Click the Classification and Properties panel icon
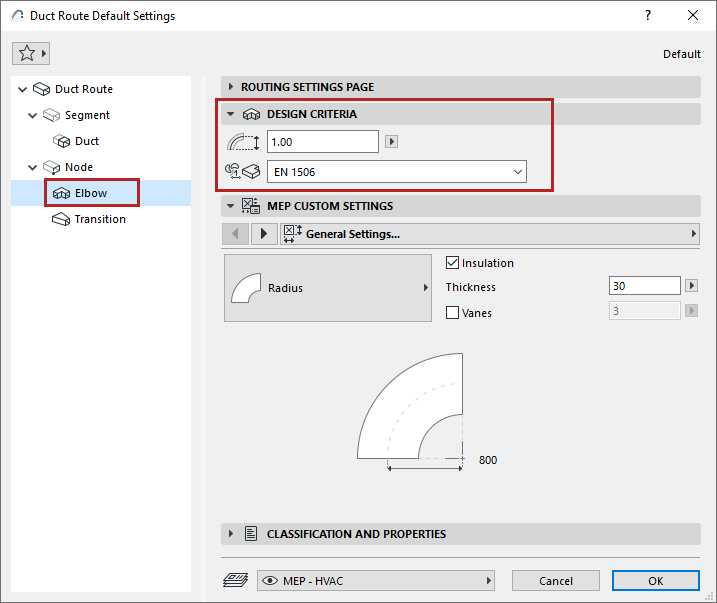This screenshot has width=717, height=603. point(251,534)
